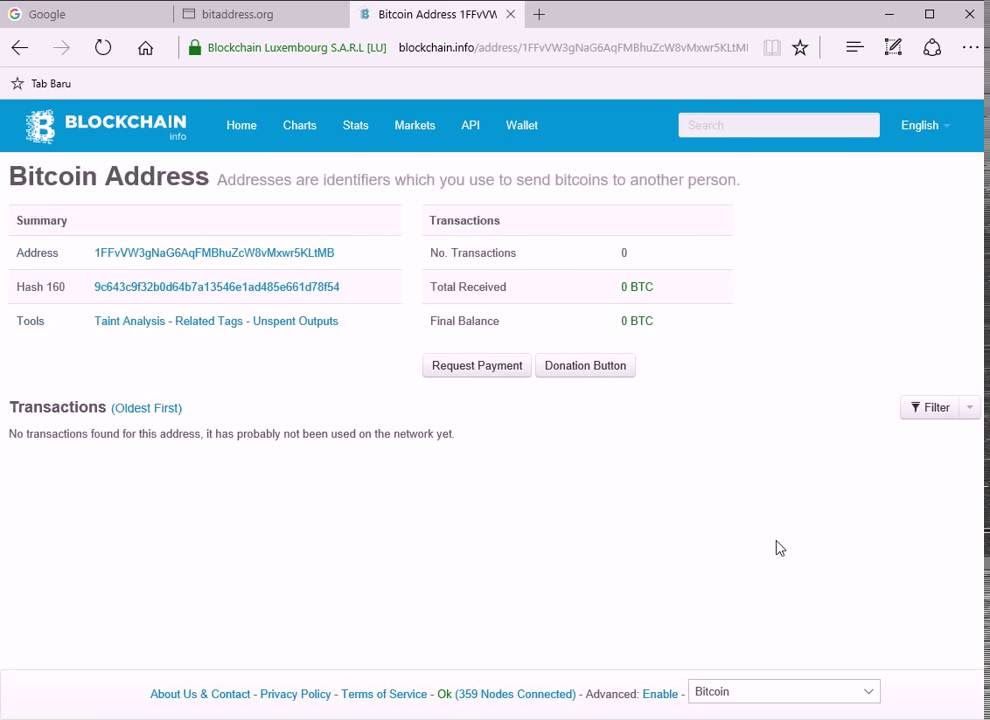Click the Tab Baru favorites star icon
Viewport: 990px width, 720px height.
17,83
